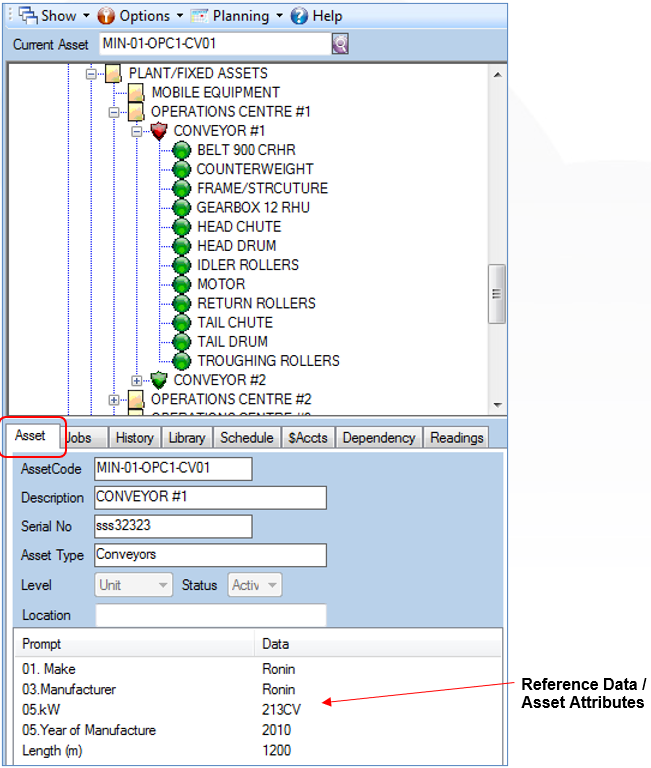
Task: Click the Serial No field
Action: [x=173, y=527]
